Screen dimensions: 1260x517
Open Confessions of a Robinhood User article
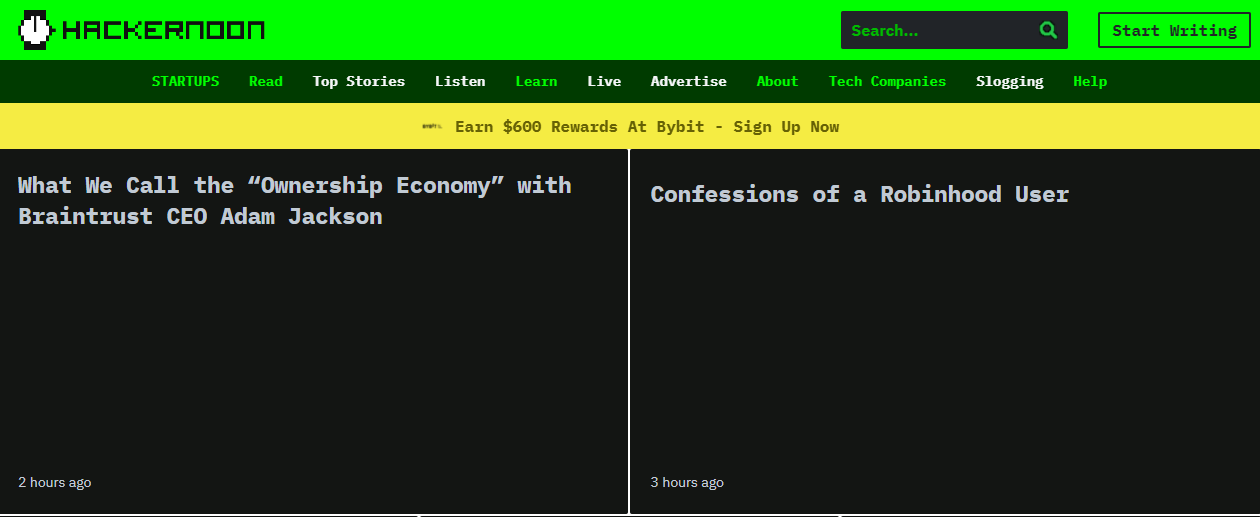tap(860, 195)
